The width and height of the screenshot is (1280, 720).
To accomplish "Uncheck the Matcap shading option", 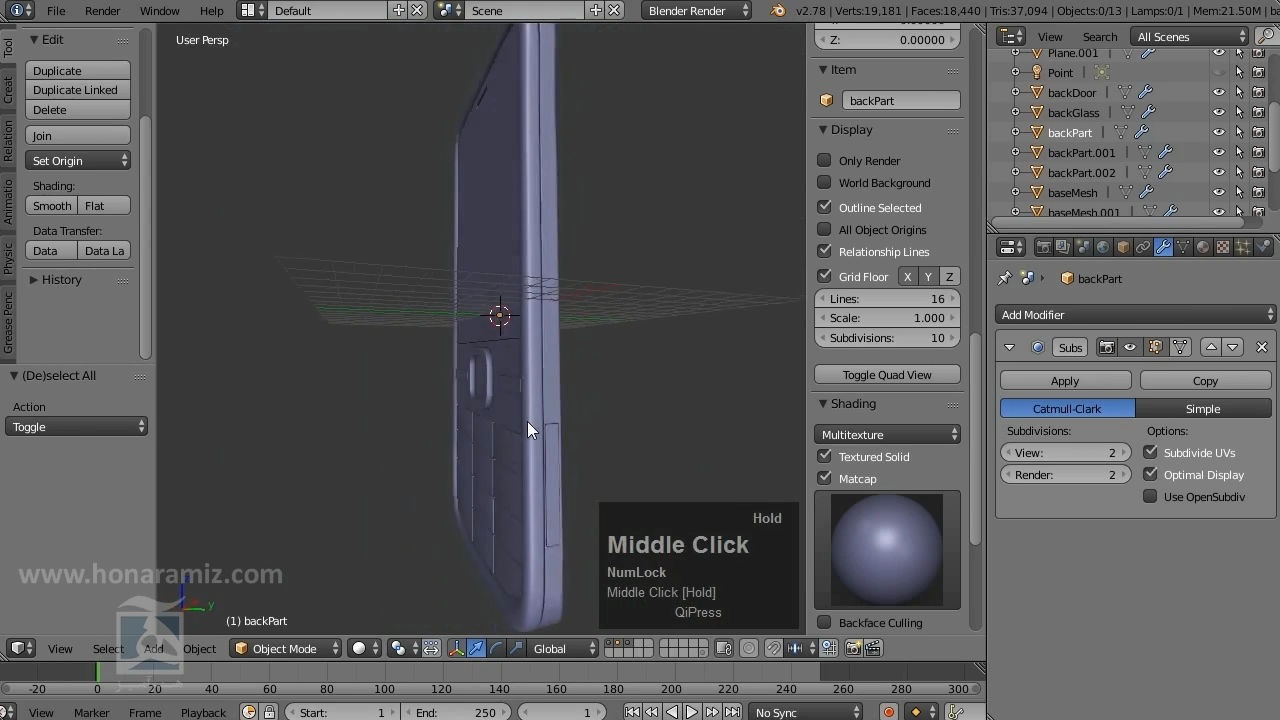I will [x=824, y=478].
